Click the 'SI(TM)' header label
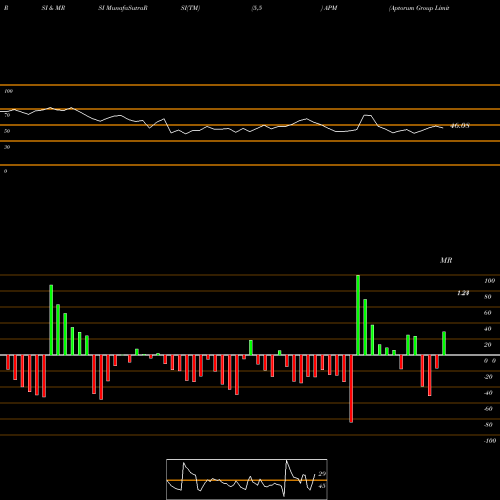This screenshot has height=500, width=500. pos(190,8)
